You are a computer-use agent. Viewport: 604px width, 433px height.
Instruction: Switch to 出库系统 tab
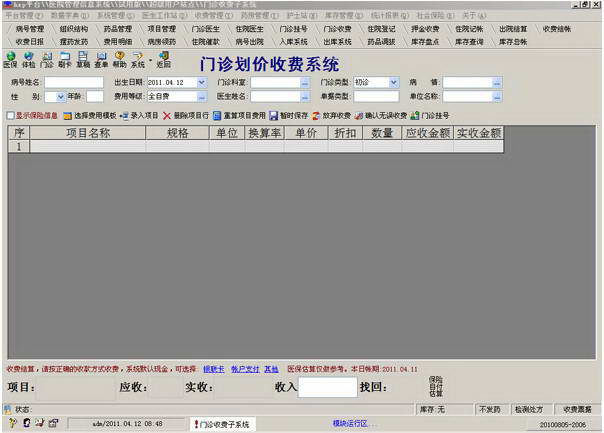point(337,42)
